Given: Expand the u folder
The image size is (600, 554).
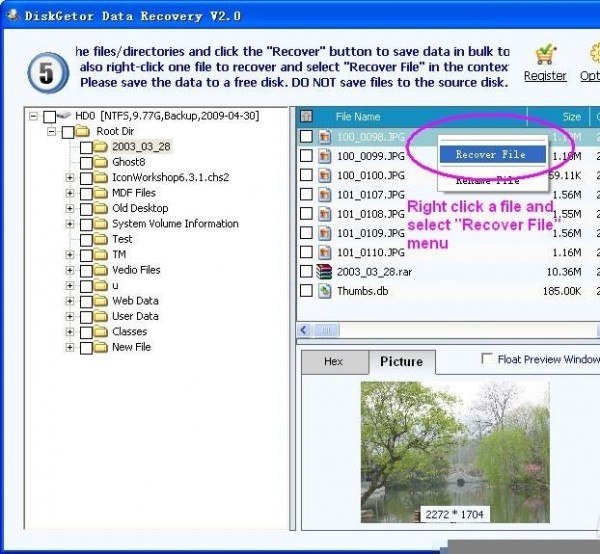Looking at the screenshot, I should (x=70, y=285).
